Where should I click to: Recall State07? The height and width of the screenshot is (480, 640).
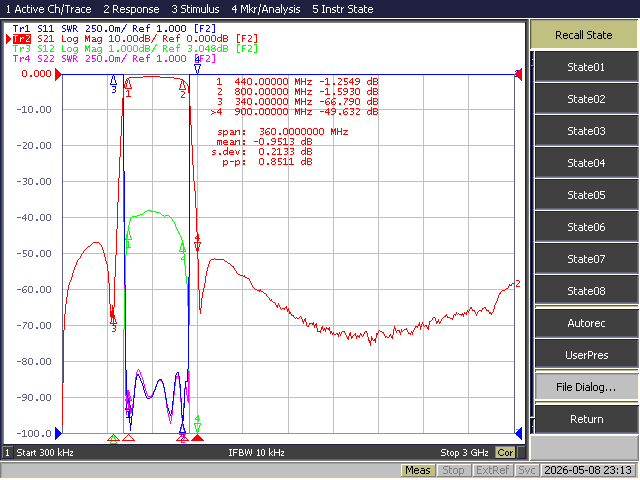click(x=586, y=259)
